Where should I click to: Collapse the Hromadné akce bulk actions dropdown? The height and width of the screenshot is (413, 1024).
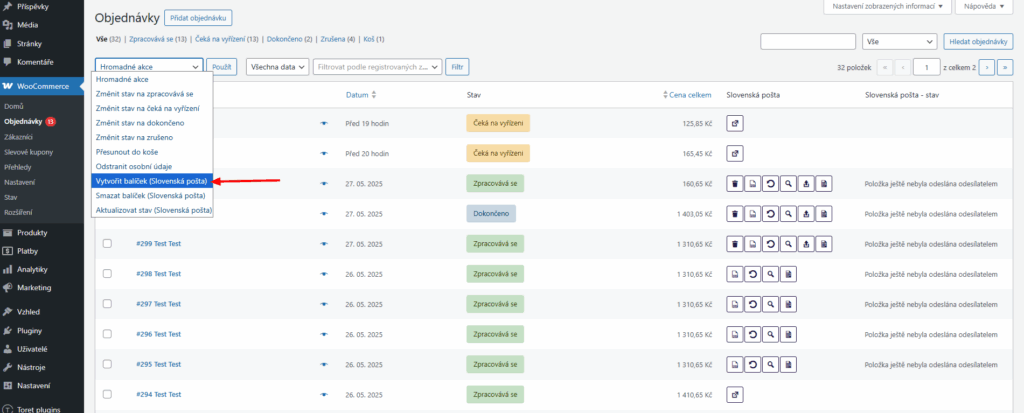point(149,67)
